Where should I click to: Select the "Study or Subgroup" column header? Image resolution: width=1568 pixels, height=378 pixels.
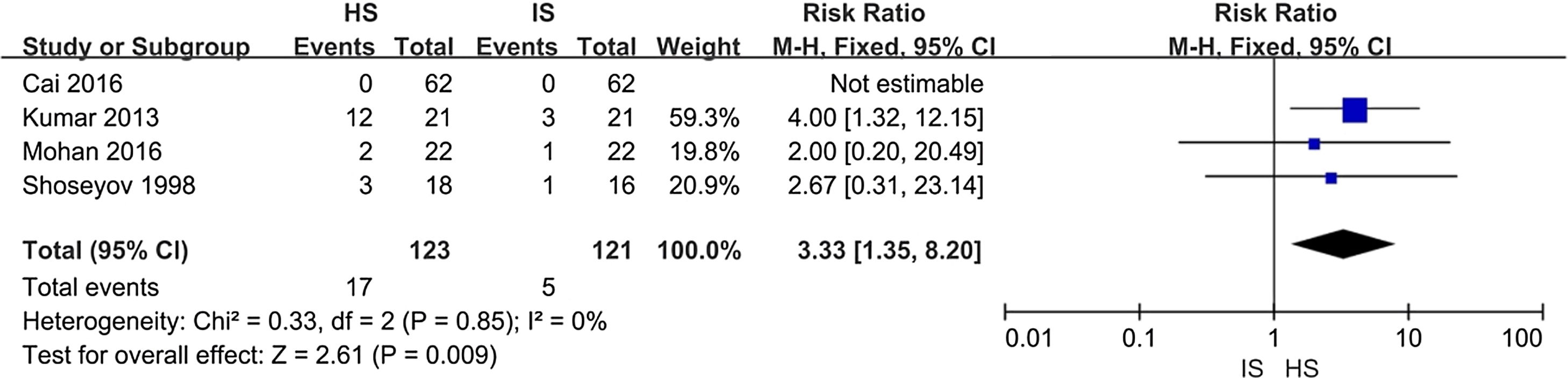pyautogui.click(x=136, y=47)
